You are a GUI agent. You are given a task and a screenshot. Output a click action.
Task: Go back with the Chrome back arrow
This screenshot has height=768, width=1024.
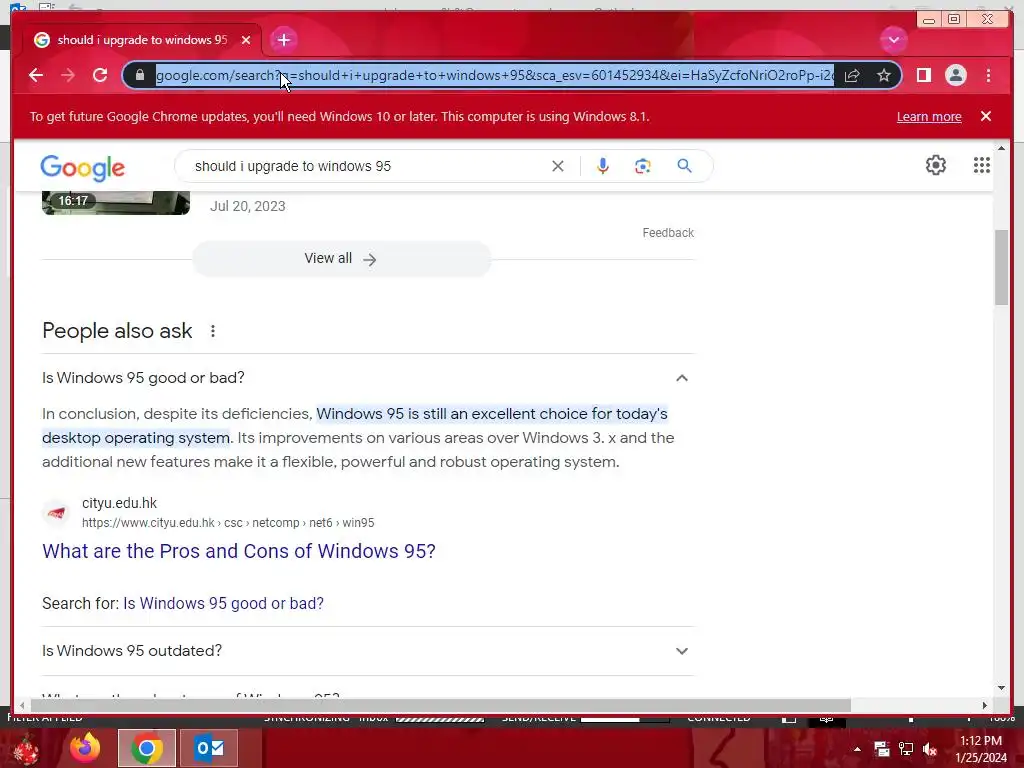pos(36,75)
